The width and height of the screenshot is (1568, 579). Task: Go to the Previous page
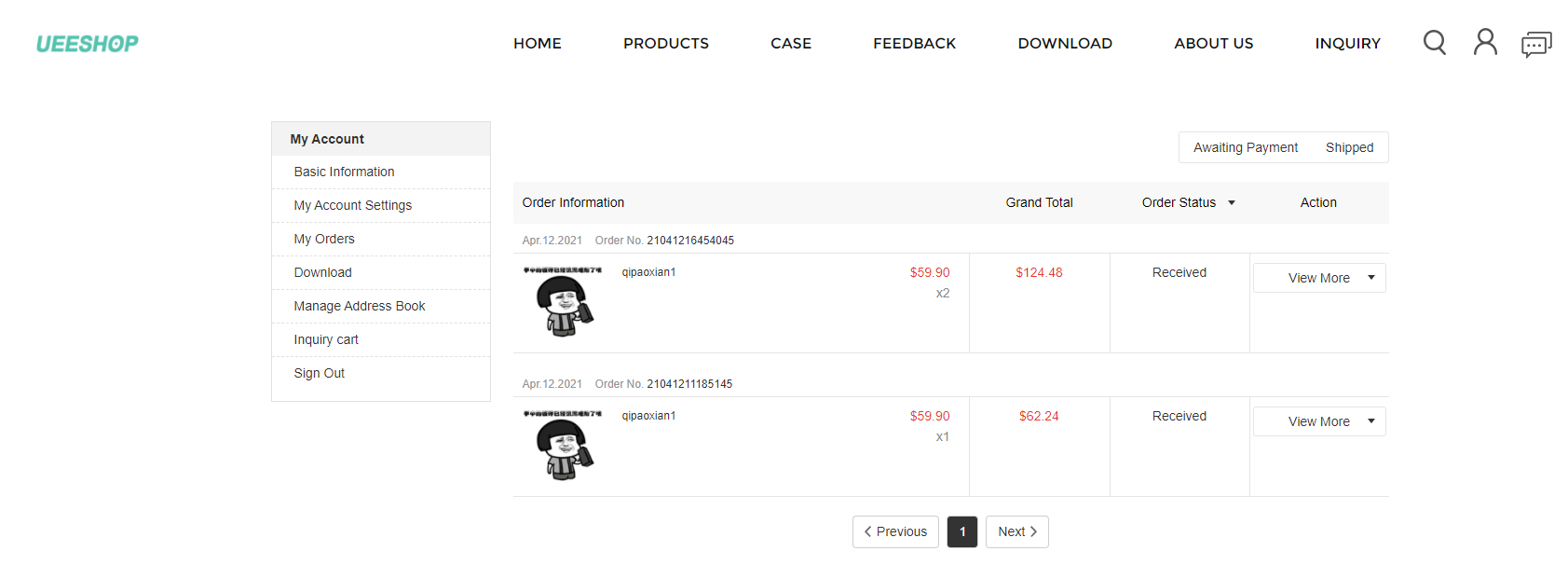point(895,531)
